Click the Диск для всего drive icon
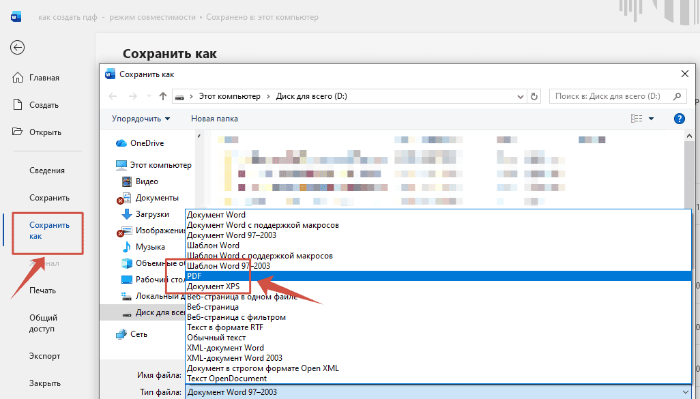The width and height of the screenshot is (700, 399). (127, 313)
